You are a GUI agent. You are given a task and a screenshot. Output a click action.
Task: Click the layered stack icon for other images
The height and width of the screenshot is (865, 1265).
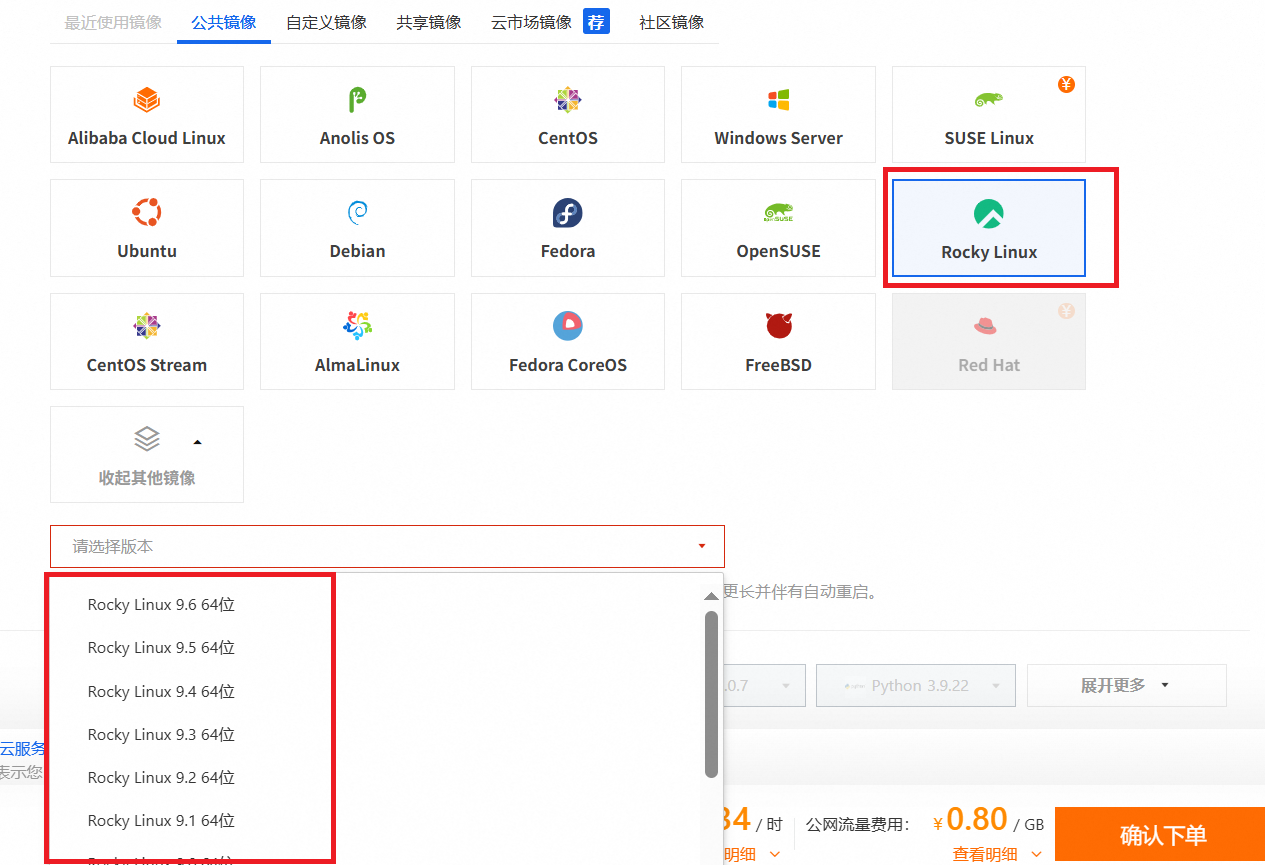pos(147,439)
